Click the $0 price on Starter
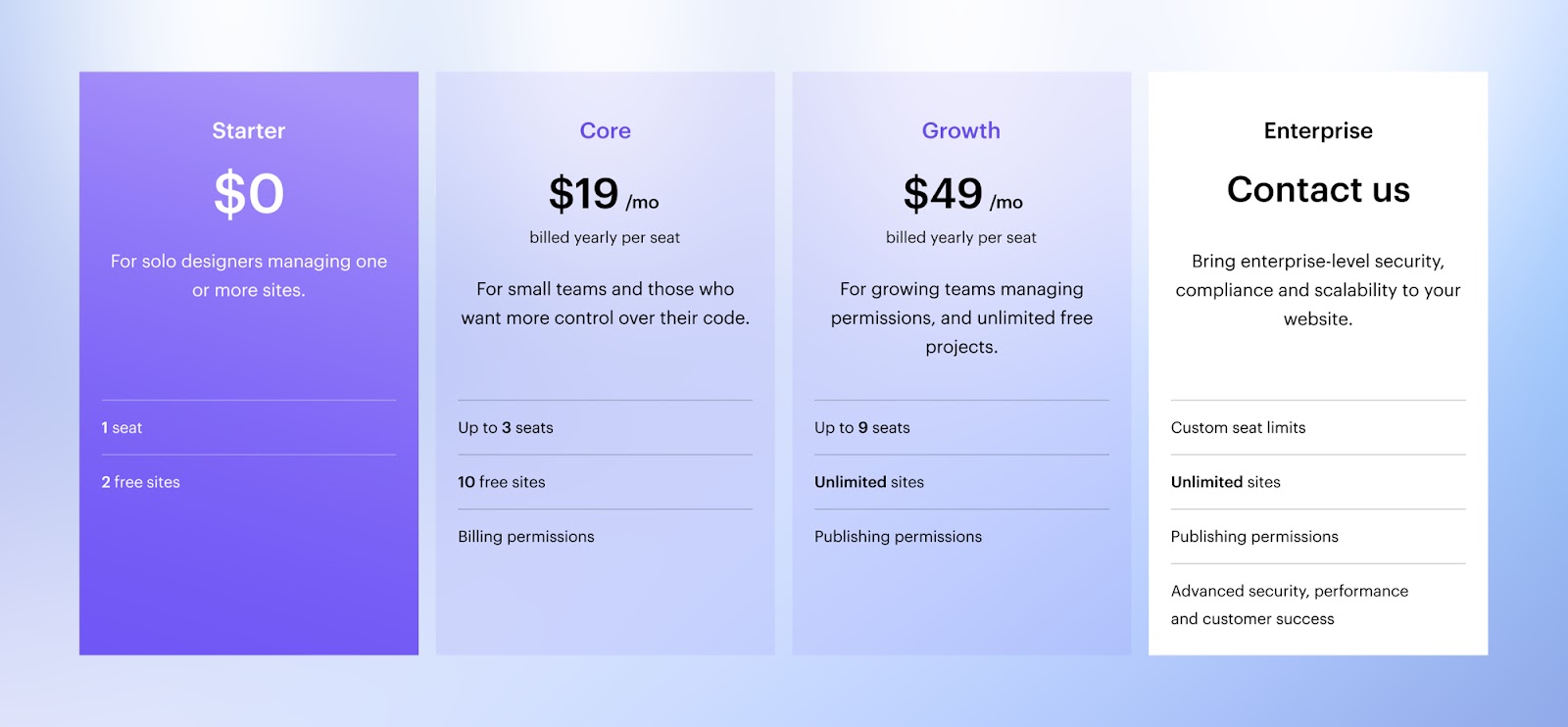 [249, 193]
